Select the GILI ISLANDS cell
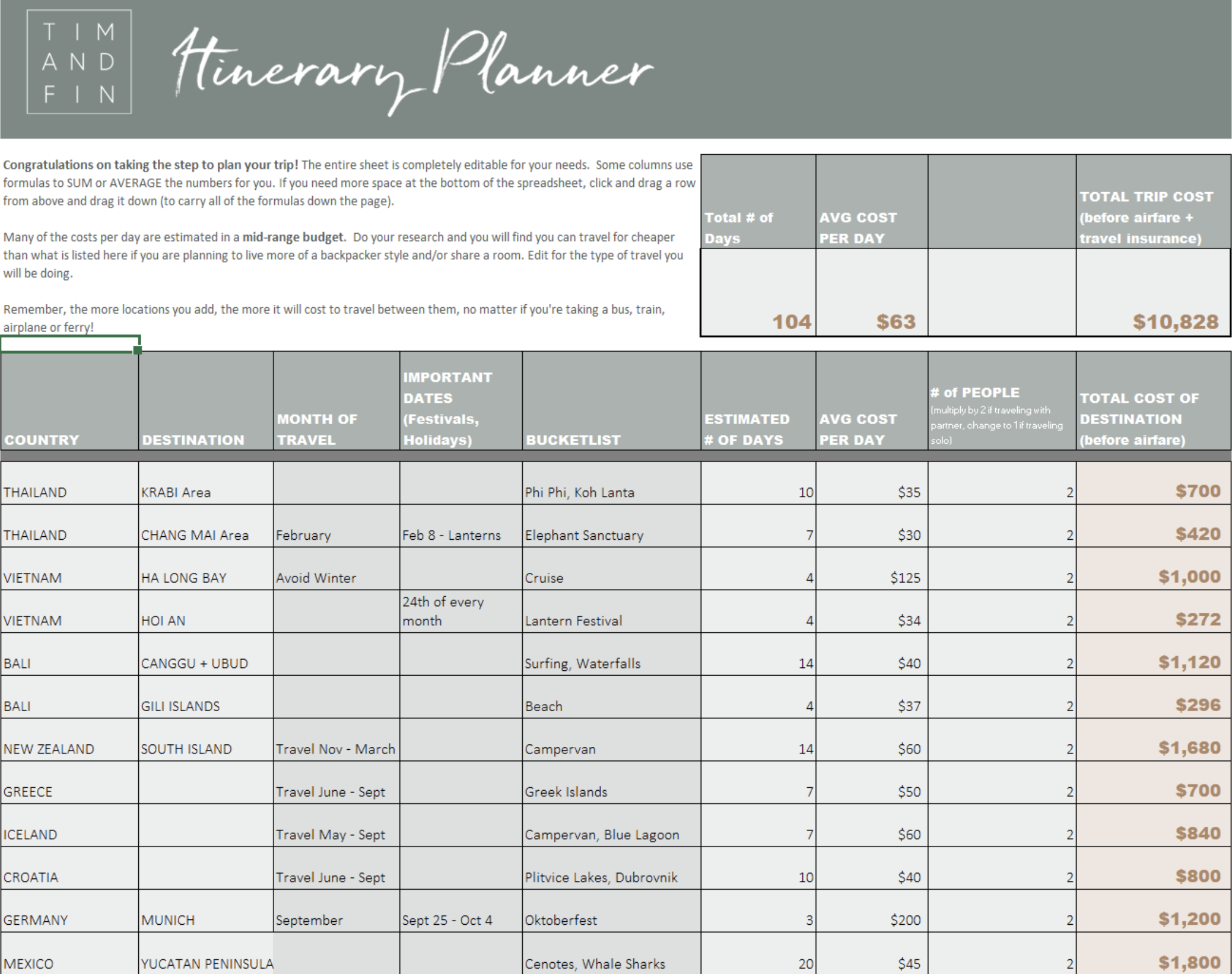Screen dimensions: 1232x974 click(x=206, y=697)
